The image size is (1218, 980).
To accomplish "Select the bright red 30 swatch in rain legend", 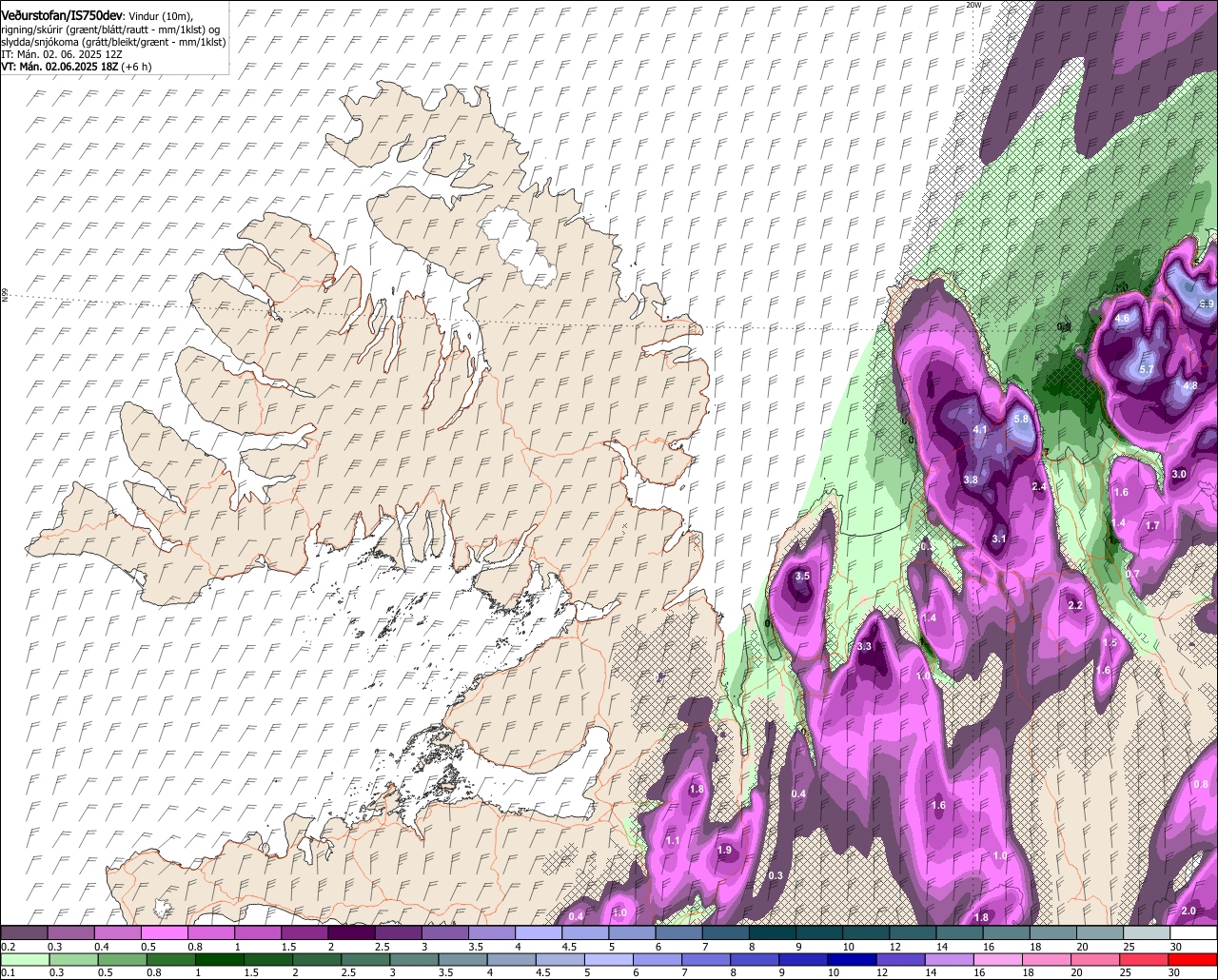I will 1192,960.
